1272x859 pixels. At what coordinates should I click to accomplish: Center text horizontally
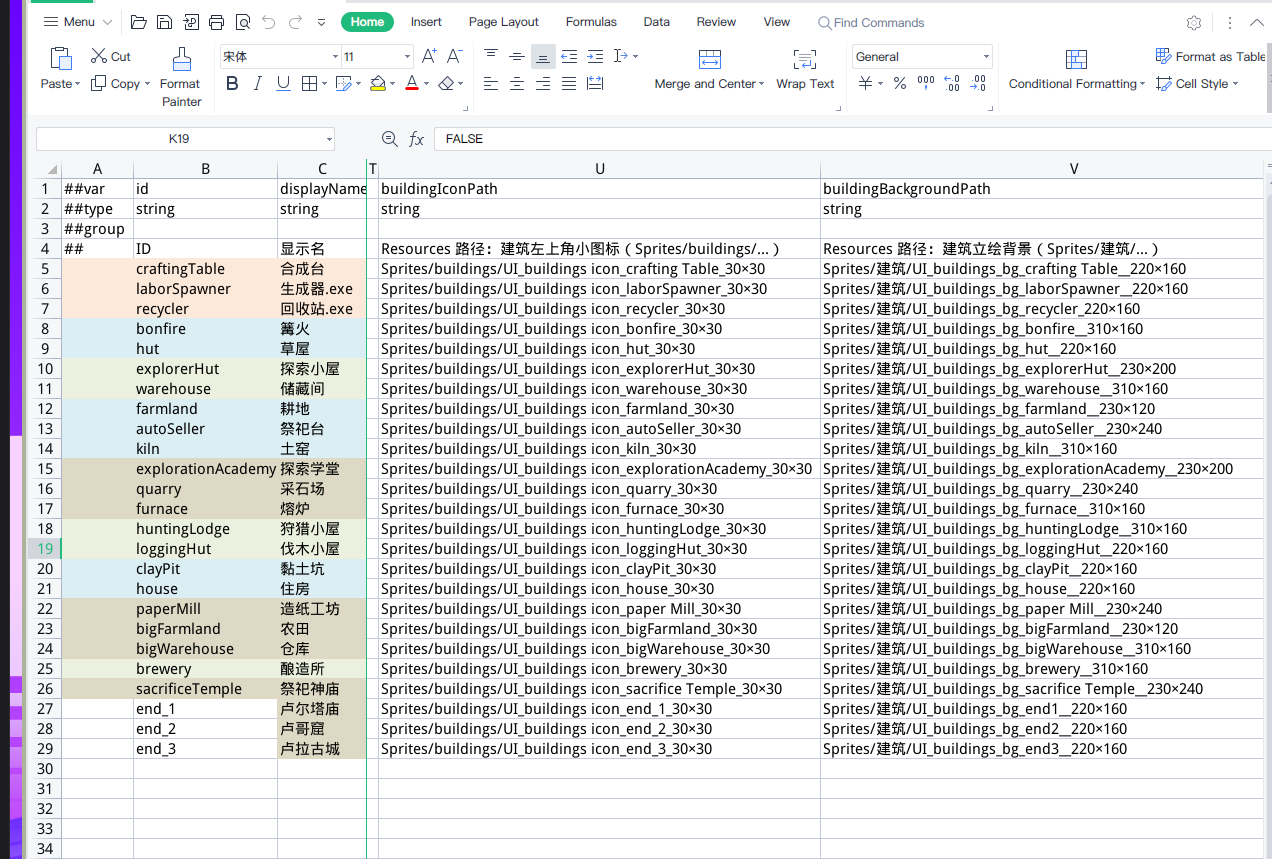(x=517, y=84)
